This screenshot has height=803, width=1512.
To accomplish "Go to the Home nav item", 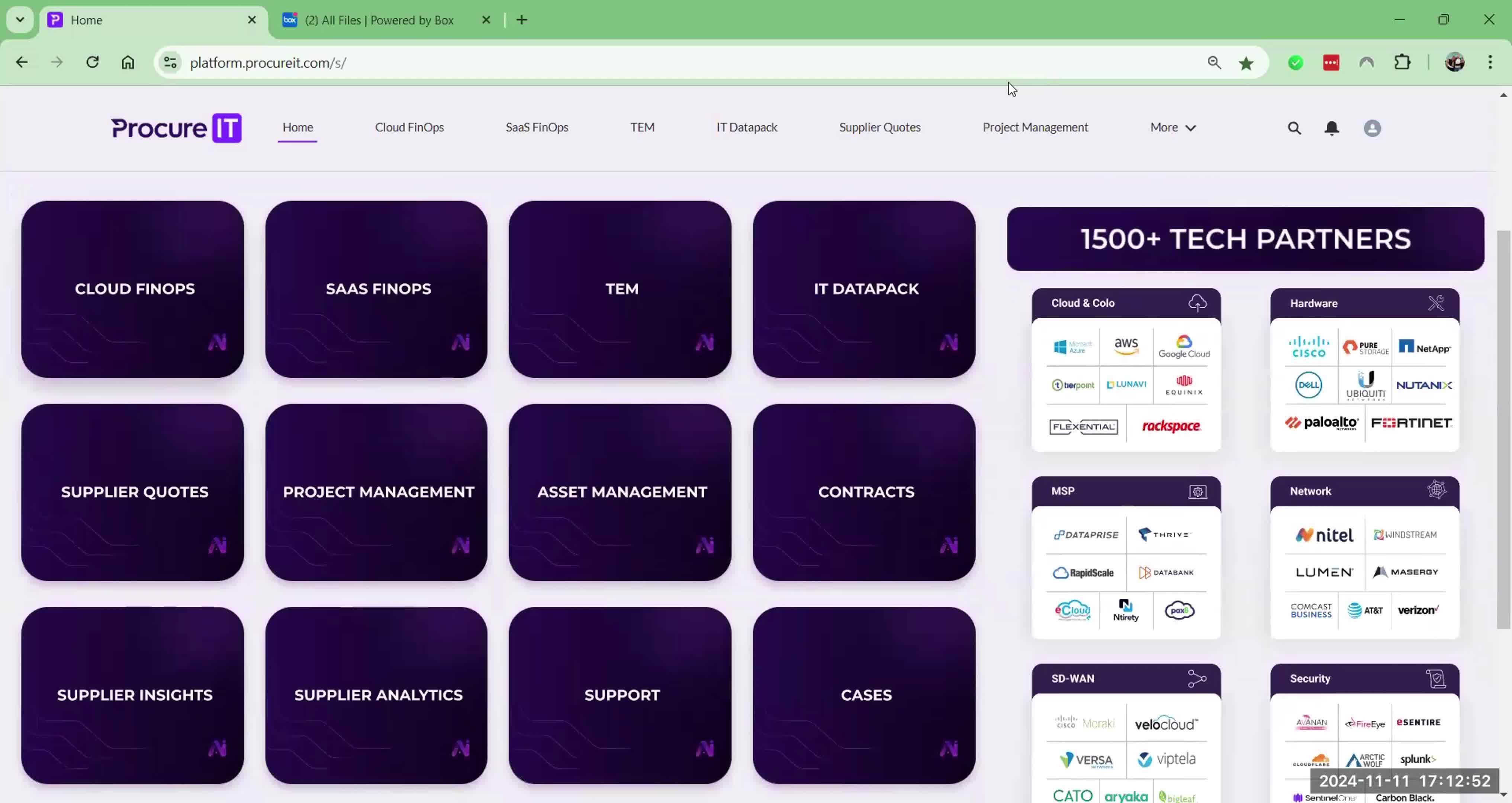I will tap(297, 128).
